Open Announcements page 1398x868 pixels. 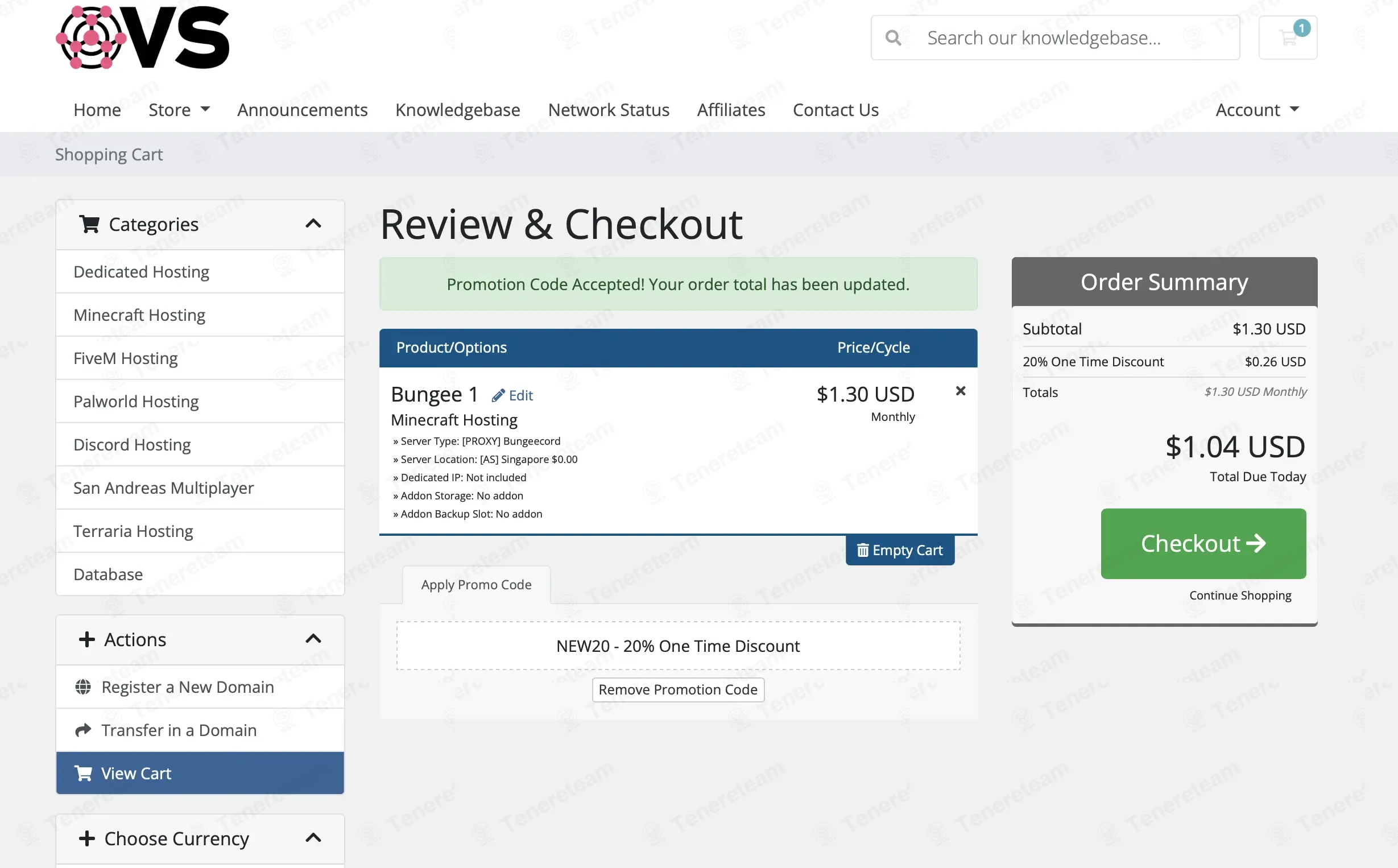(x=303, y=109)
